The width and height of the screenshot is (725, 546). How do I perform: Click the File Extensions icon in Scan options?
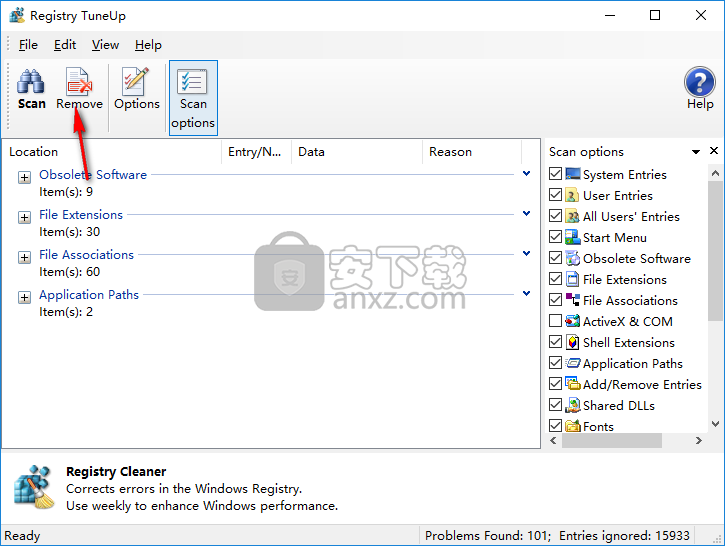tap(572, 279)
